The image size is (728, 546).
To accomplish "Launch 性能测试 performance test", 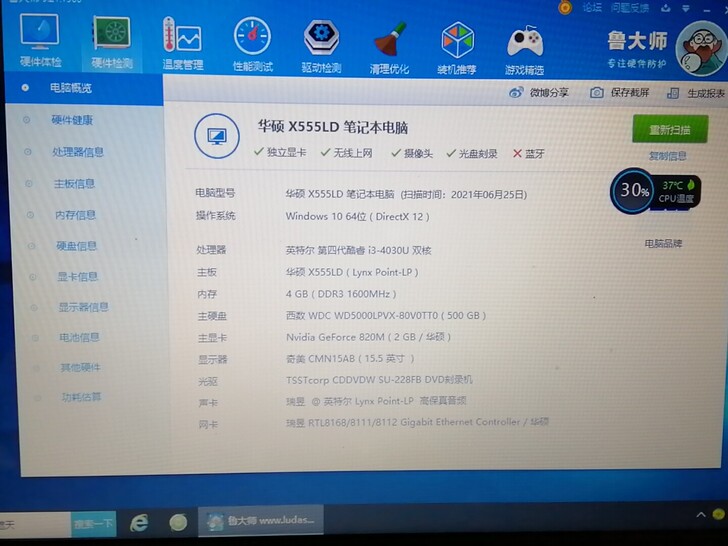I will pyautogui.click(x=253, y=45).
